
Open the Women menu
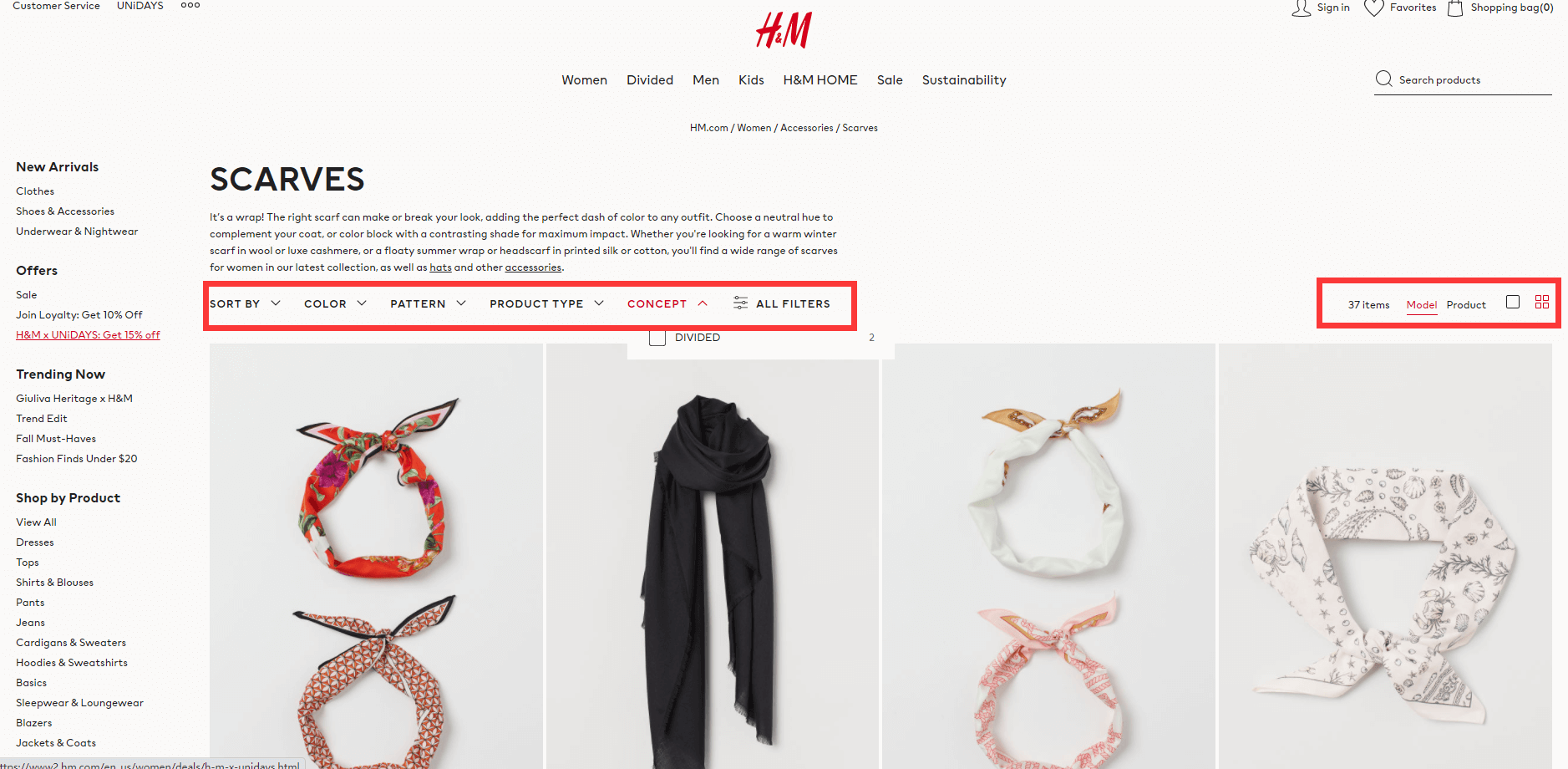584,80
